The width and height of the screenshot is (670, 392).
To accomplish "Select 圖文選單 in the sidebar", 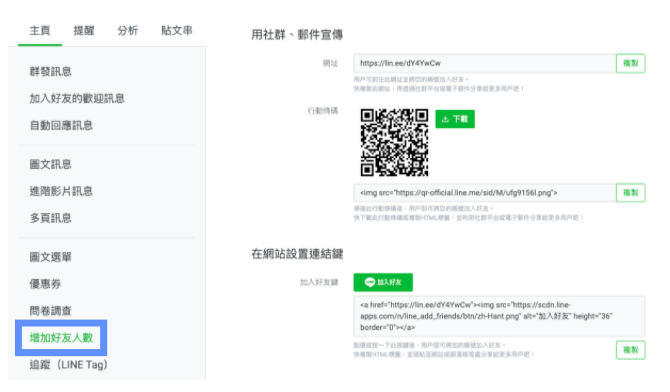I will click(x=50, y=257).
